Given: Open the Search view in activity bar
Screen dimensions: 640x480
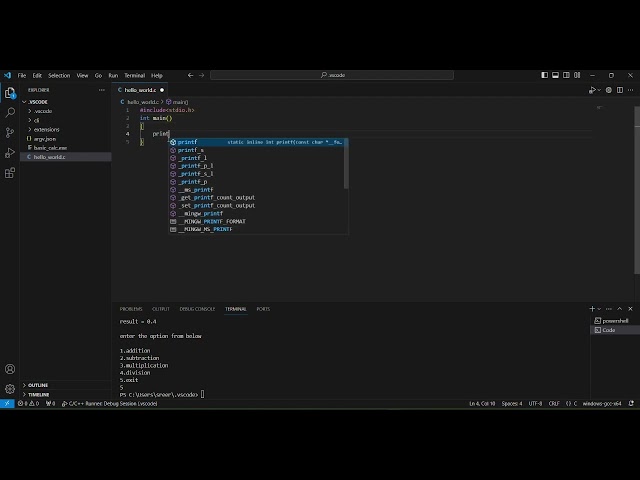Looking at the screenshot, I should 10,113.
